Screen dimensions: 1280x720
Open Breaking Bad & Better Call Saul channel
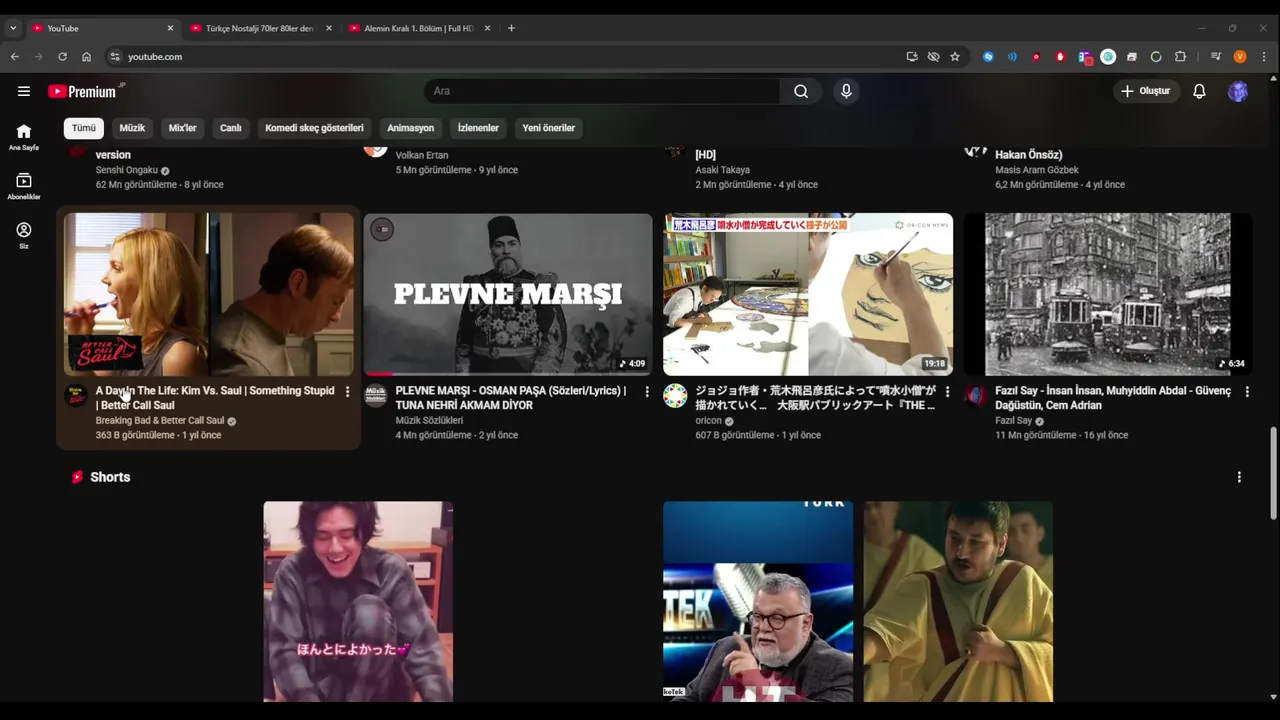160,421
